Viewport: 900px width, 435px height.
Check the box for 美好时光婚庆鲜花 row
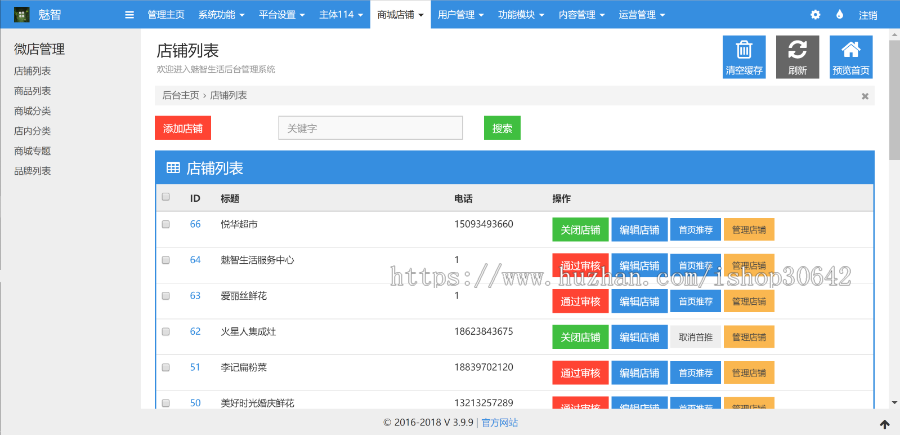(x=166, y=403)
